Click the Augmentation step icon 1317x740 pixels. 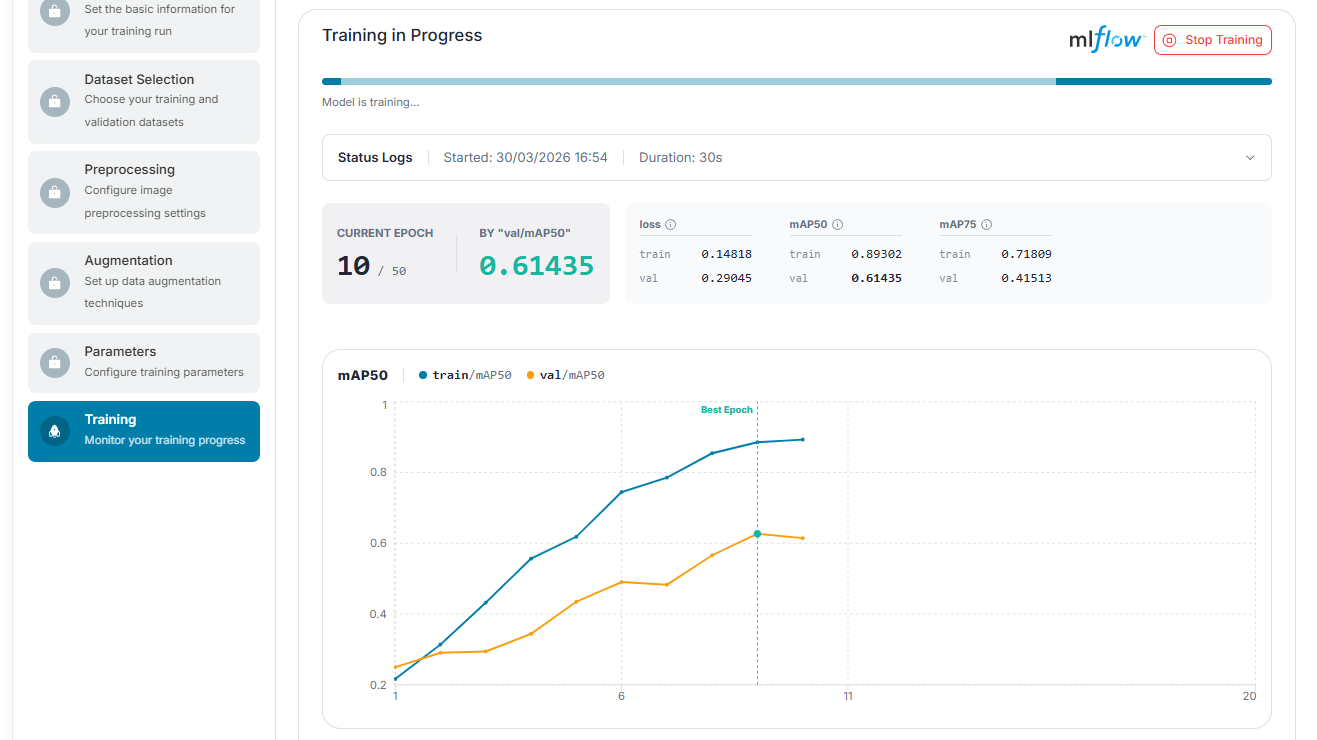[x=54, y=283]
